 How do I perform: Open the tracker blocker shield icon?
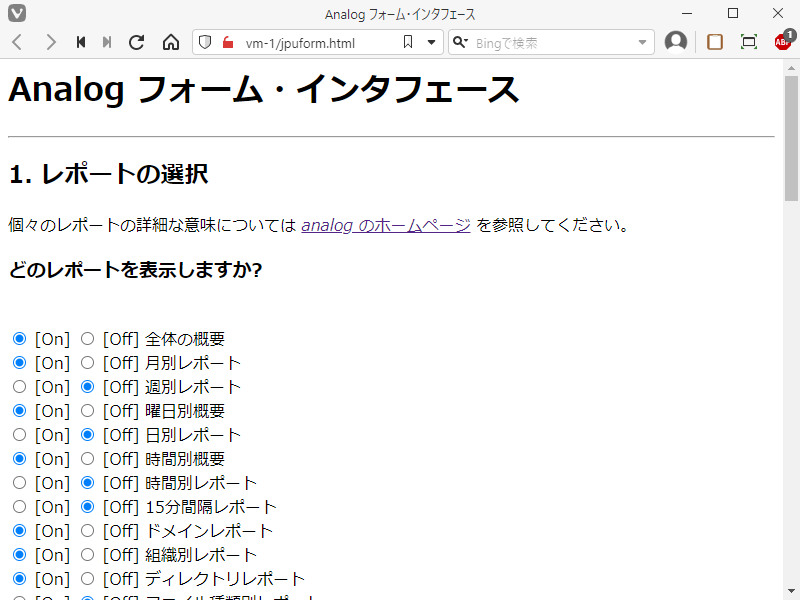[x=205, y=42]
